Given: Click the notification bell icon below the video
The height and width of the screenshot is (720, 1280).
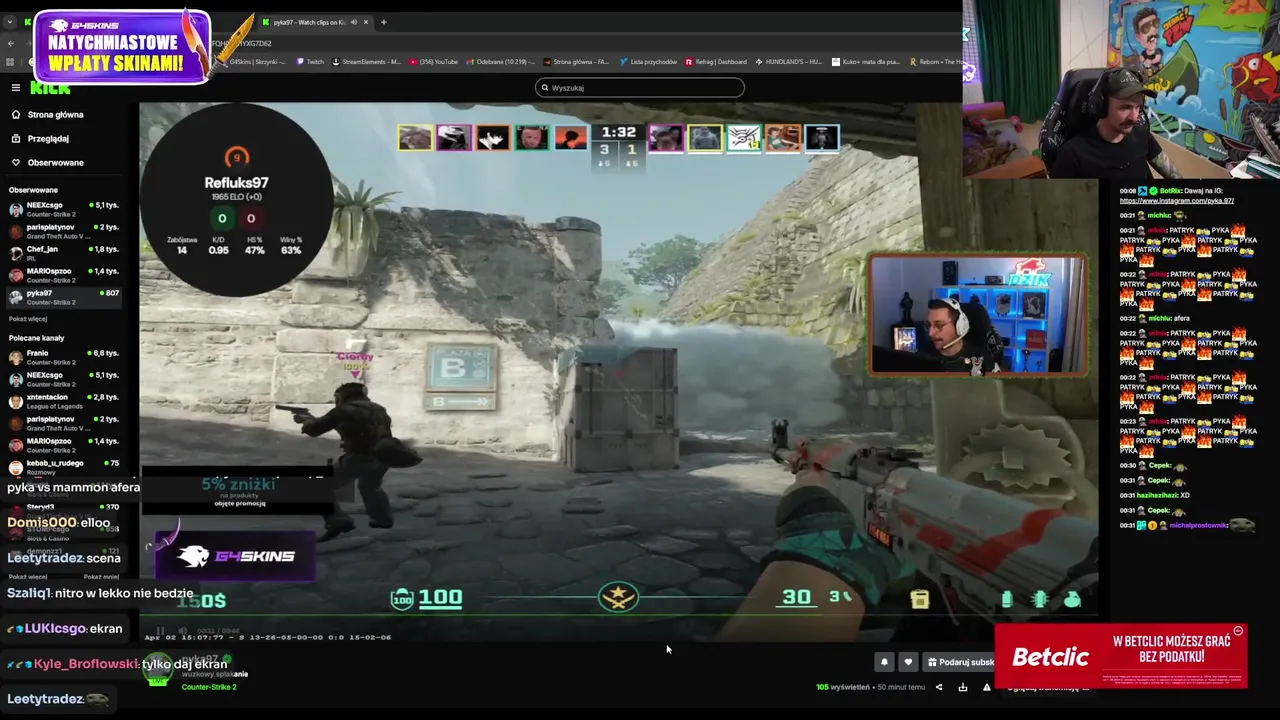Looking at the screenshot, I should tap(884, 662).
